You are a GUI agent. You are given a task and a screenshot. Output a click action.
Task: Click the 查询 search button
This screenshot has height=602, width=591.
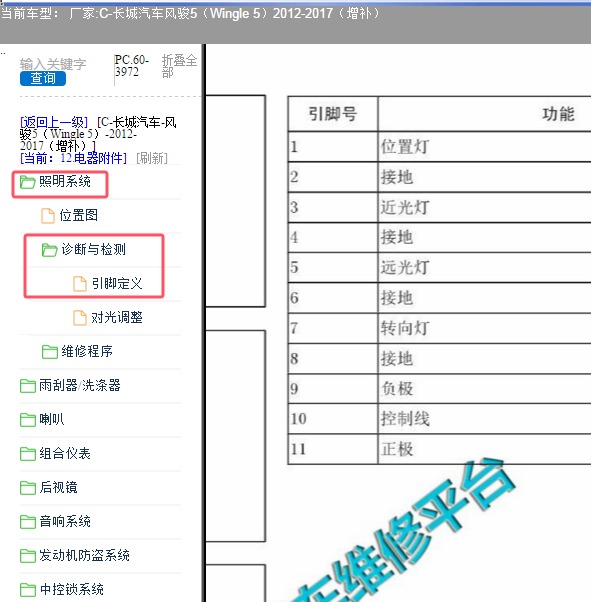click(x=43, y=78)
